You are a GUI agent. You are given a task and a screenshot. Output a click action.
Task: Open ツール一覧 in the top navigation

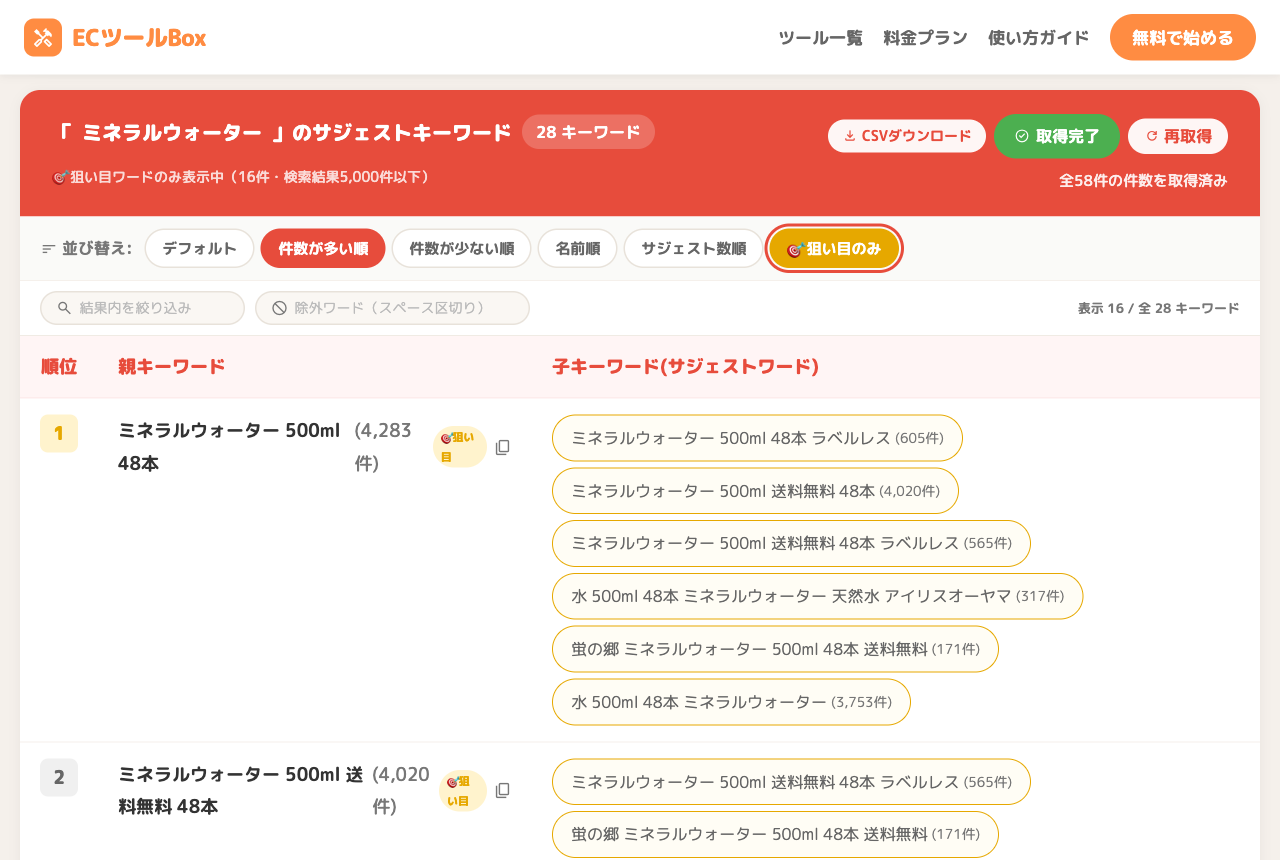click(820, 38)
